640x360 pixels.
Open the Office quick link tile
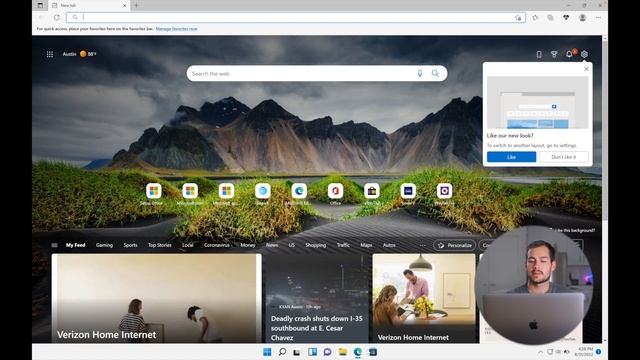pos(335,191)
